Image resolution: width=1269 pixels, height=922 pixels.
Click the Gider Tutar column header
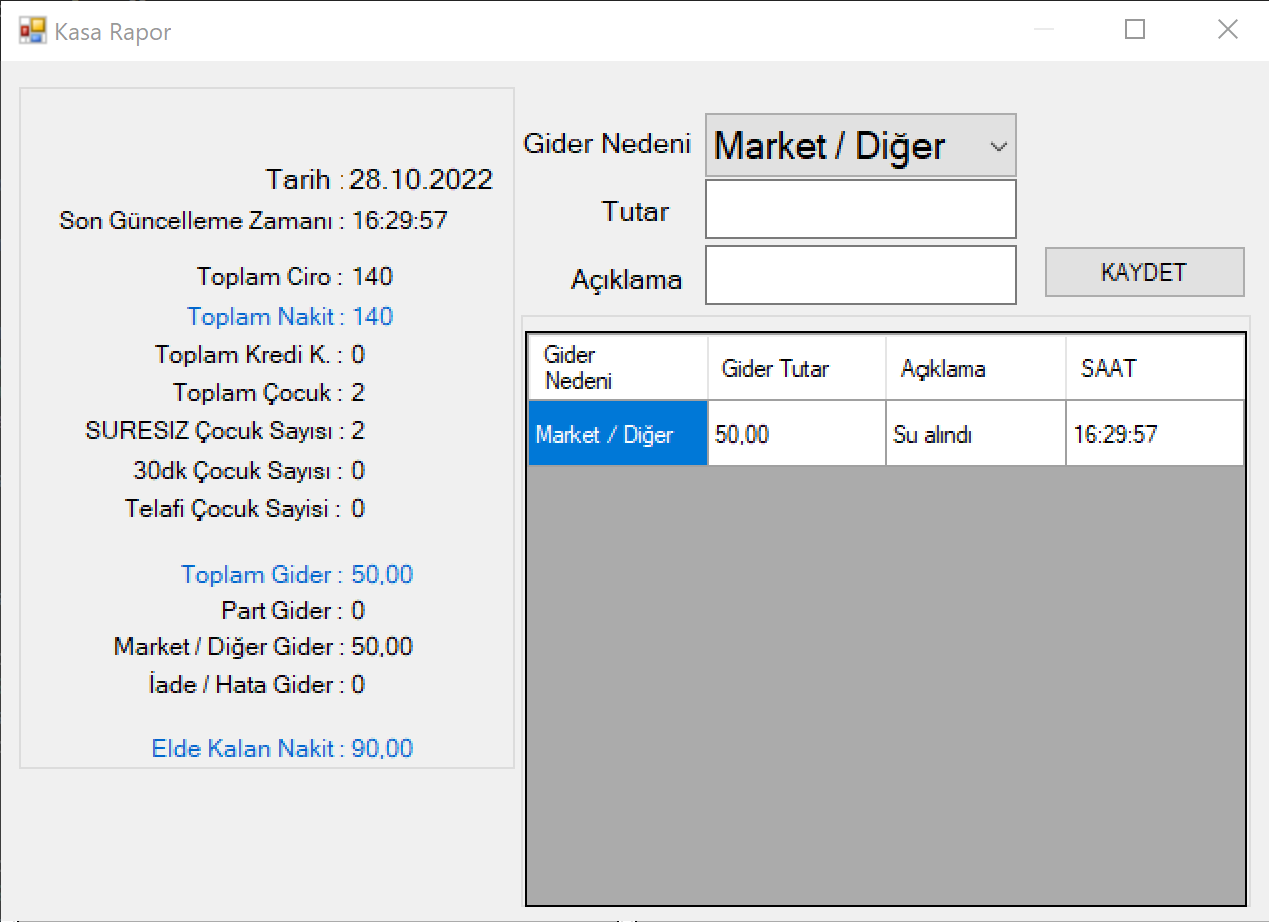pos(796,369)
